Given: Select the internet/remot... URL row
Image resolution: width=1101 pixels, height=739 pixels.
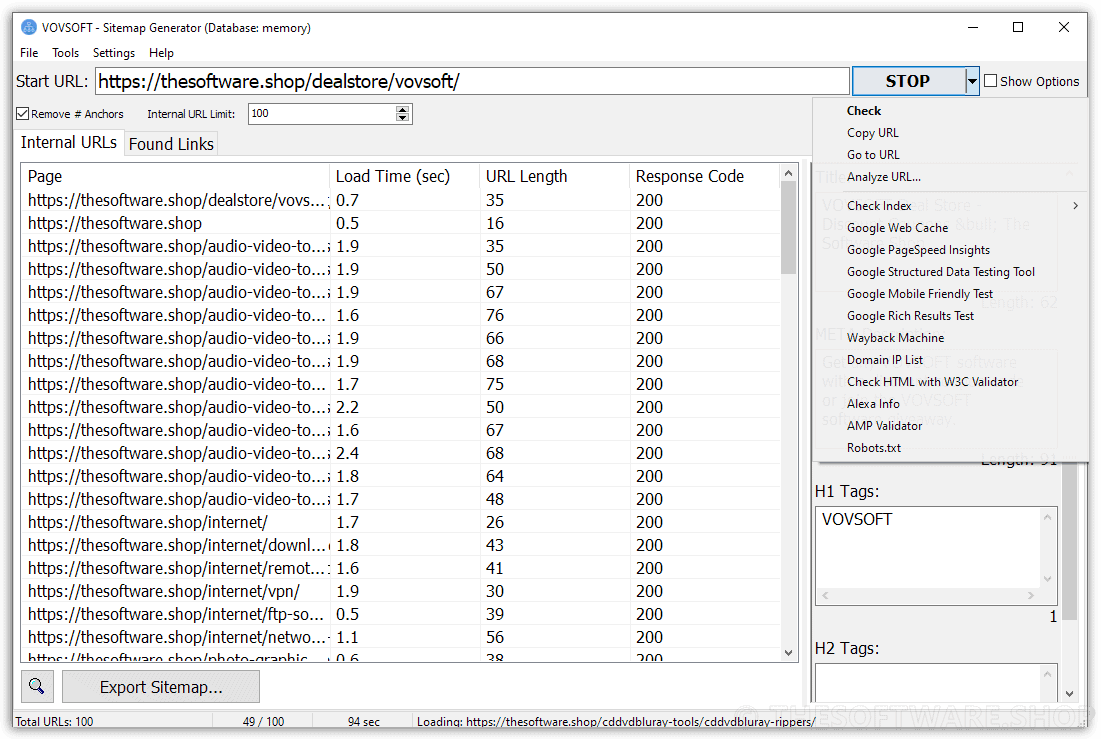Looking at the screenshot, I should click(401, 568).
